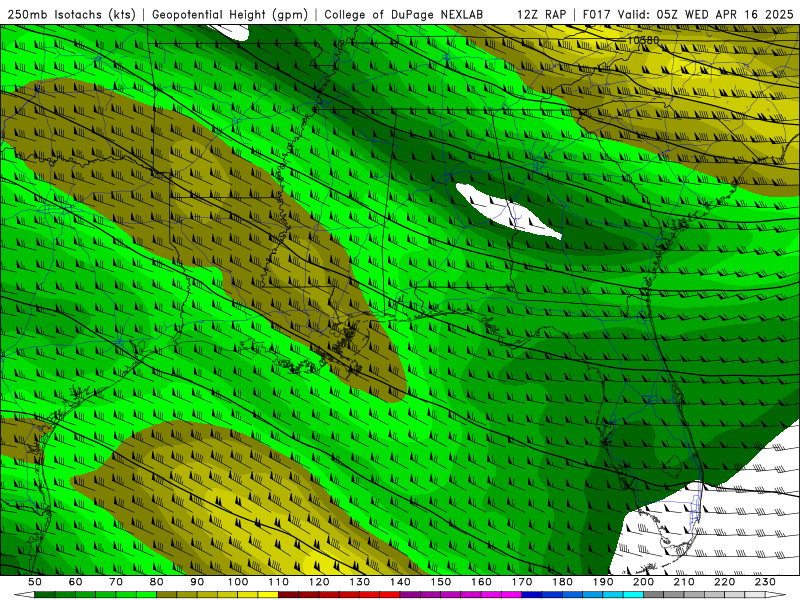This screenshot has width=800, height=600.
Task: Click the dark blue swatch just right of 170
Action: pos(532,595)
